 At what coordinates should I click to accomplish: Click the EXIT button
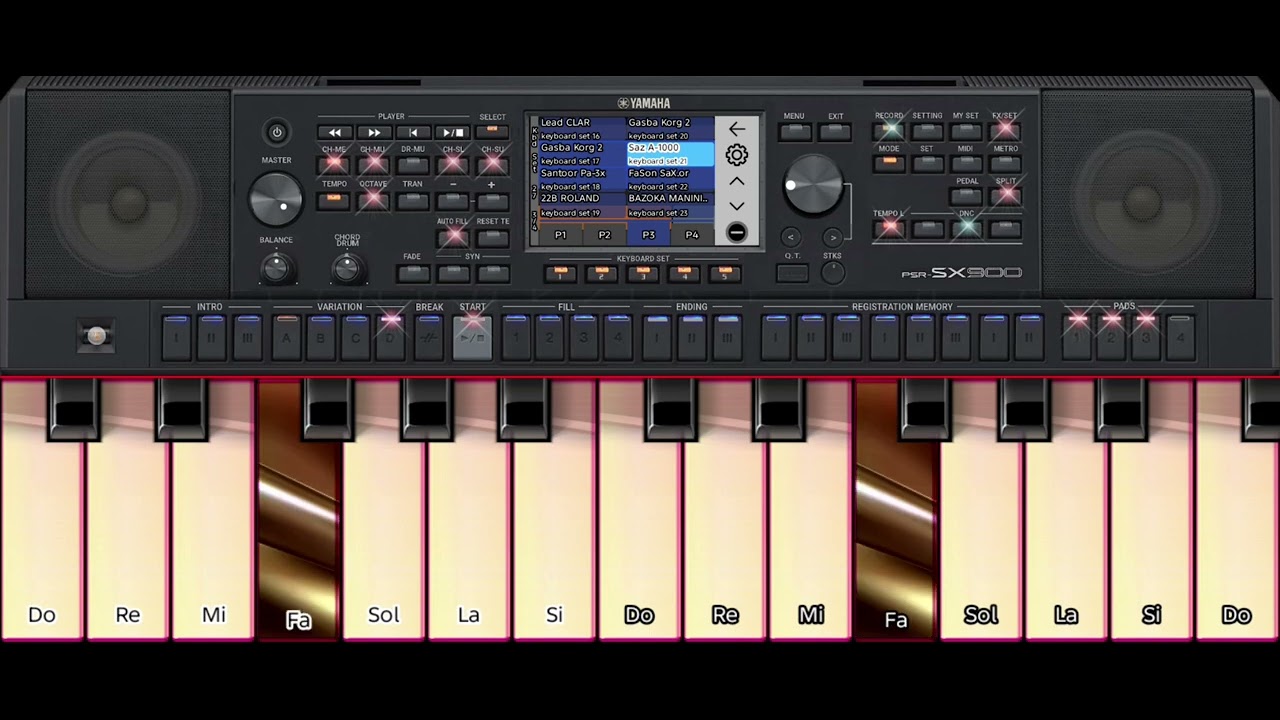click(x=835, y=131)
